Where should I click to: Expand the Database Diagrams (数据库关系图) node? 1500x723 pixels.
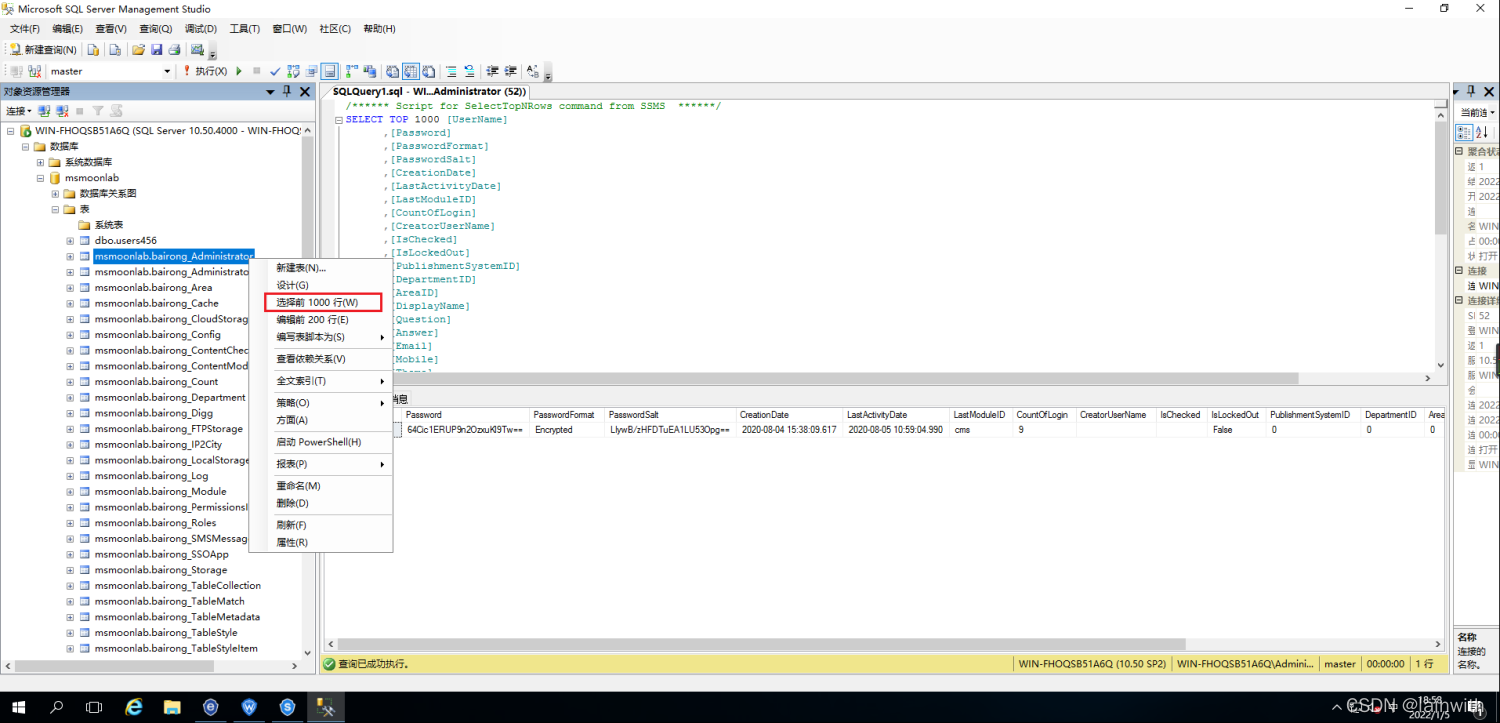coord(55,193)
